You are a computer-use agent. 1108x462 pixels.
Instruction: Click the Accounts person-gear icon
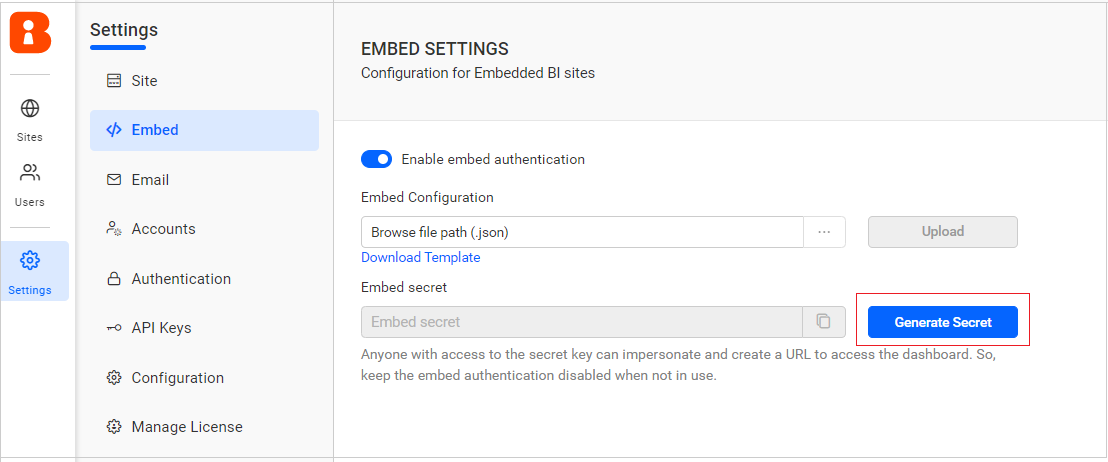(114, 229)
